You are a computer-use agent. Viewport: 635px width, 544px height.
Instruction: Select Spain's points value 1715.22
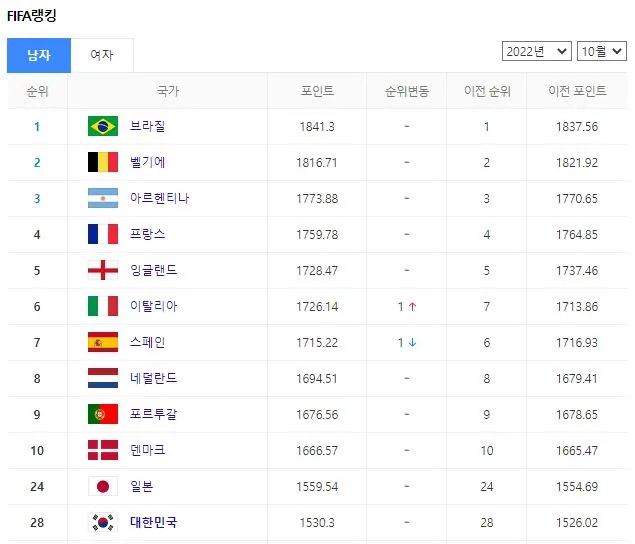[317, 343]
